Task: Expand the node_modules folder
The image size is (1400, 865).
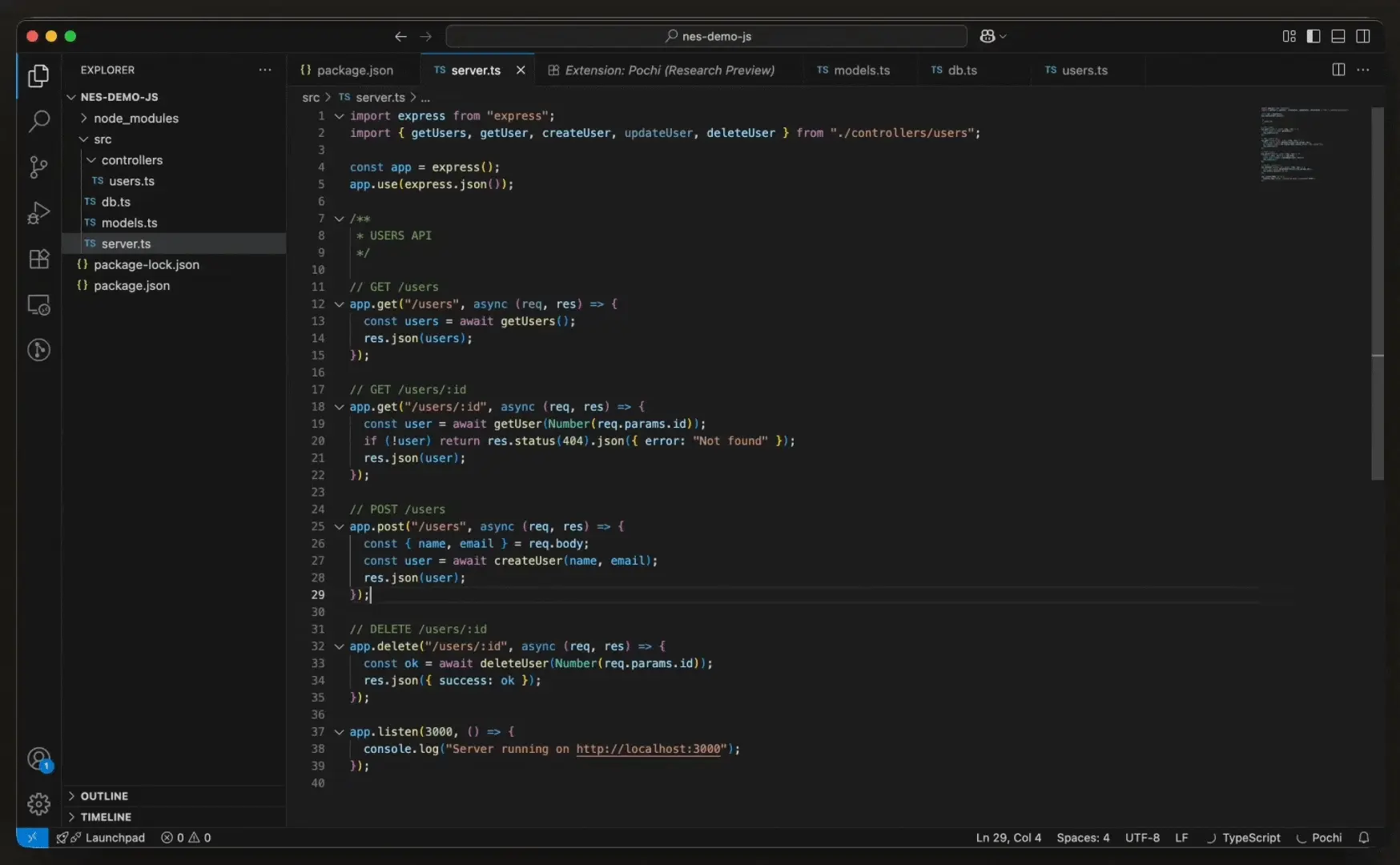Action: click(x=135, y=119)
